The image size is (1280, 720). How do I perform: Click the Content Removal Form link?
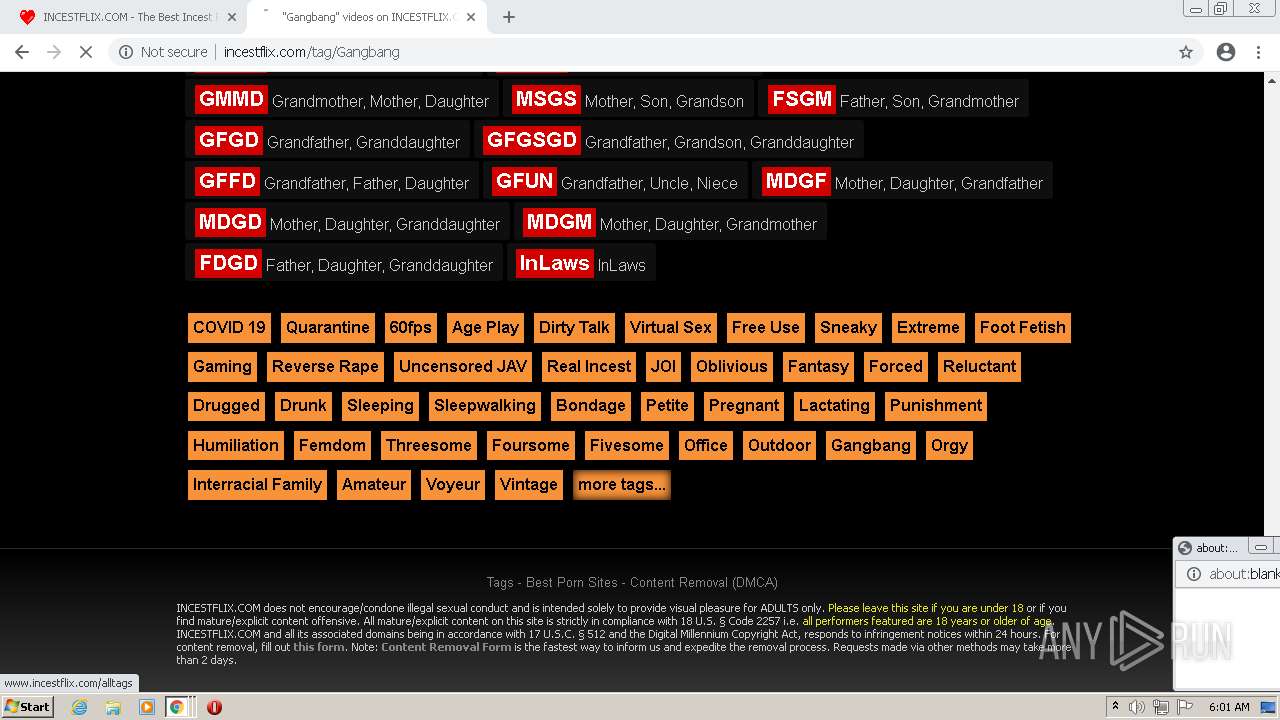click(x=446, y=647)
